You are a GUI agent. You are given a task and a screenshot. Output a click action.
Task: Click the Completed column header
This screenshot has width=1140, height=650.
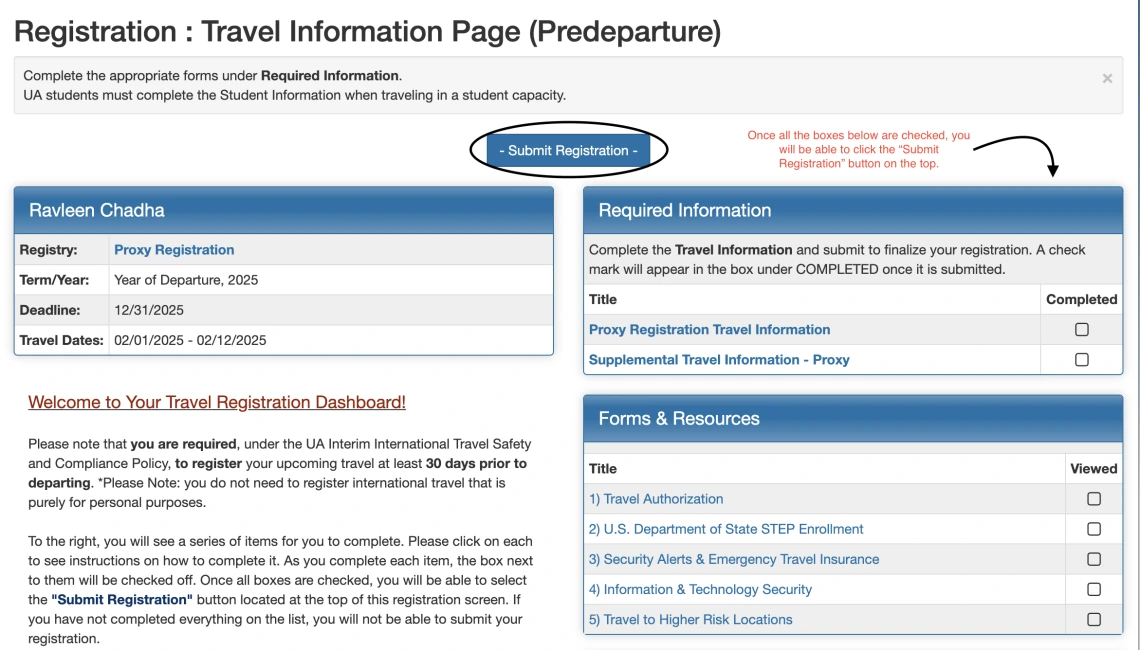[x=1081, y=300]
